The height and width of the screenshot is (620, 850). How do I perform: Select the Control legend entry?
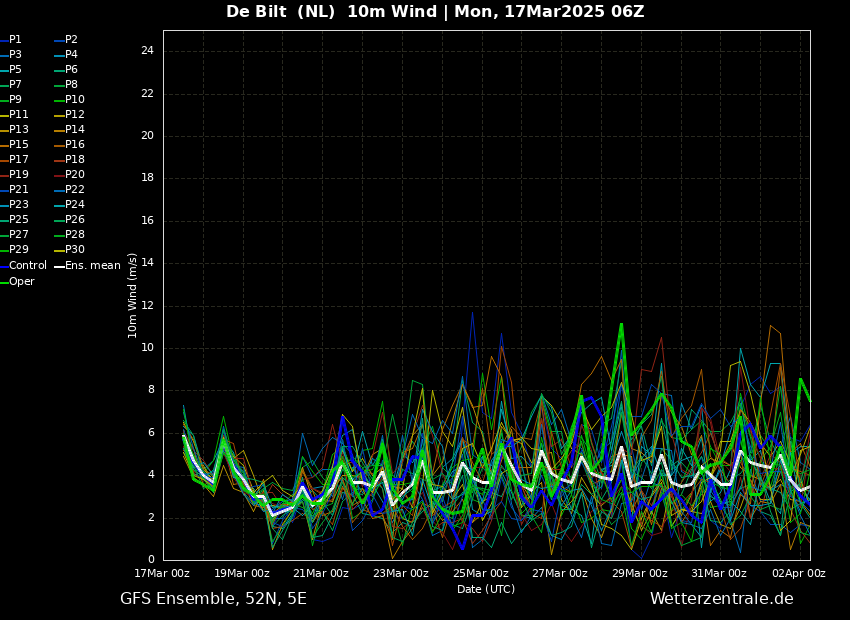[27, 266]
